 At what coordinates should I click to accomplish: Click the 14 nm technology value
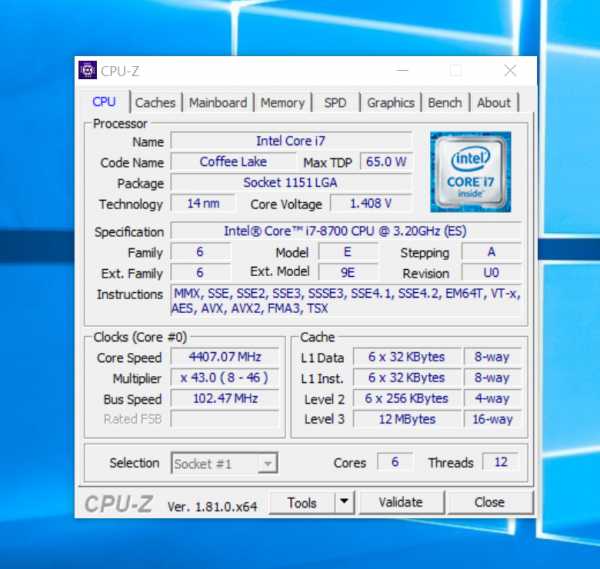tap(203, 203)
